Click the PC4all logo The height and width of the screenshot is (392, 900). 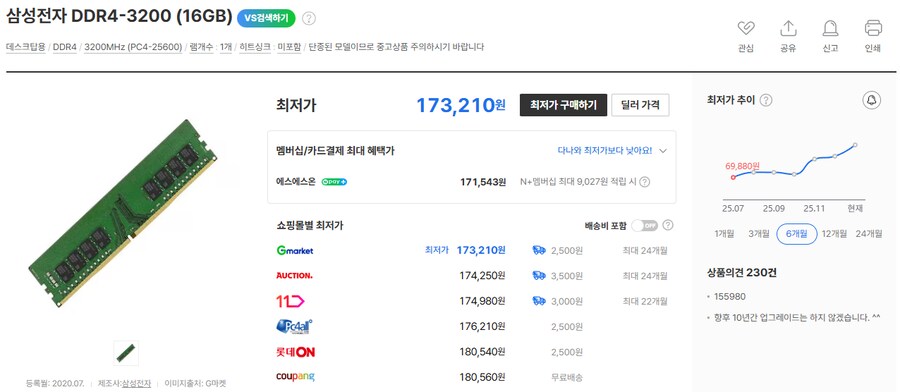click(x=294, y=326)
